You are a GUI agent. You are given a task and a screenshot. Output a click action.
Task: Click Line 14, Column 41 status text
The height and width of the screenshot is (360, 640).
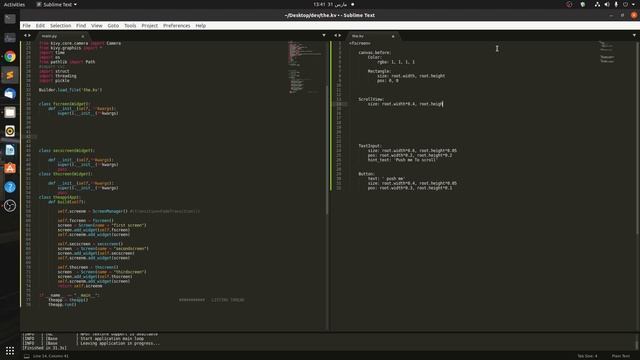pyautogui.click(x=51, y=356)
